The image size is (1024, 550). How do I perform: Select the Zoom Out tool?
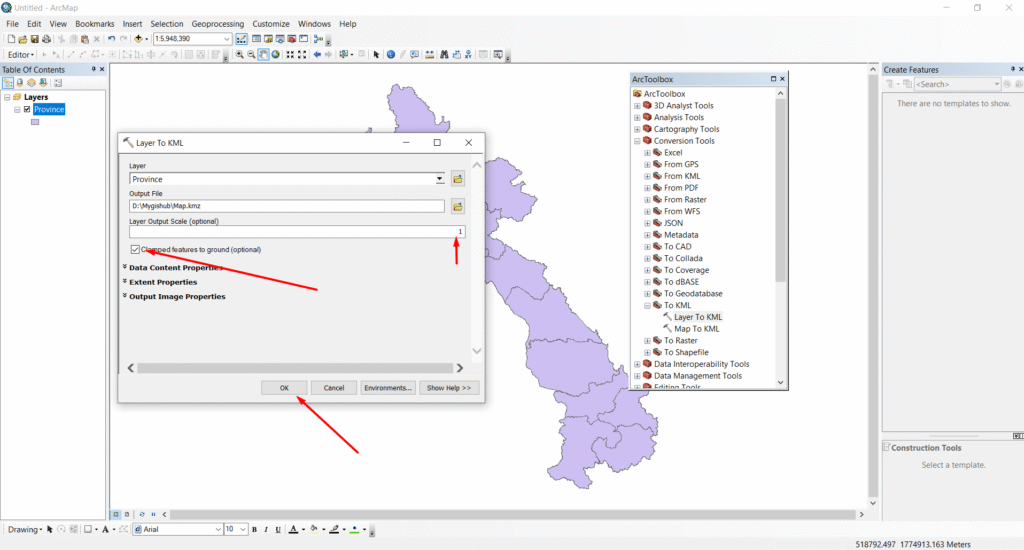251,54
